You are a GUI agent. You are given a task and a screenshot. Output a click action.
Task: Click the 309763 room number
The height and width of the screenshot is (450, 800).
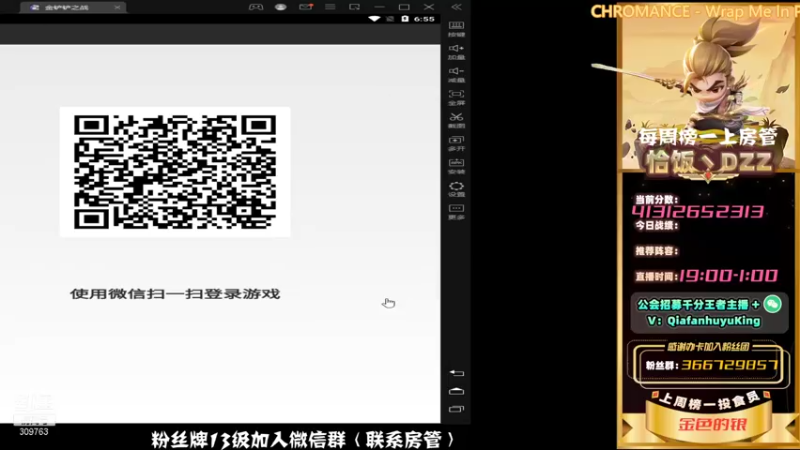pos(34,432)
